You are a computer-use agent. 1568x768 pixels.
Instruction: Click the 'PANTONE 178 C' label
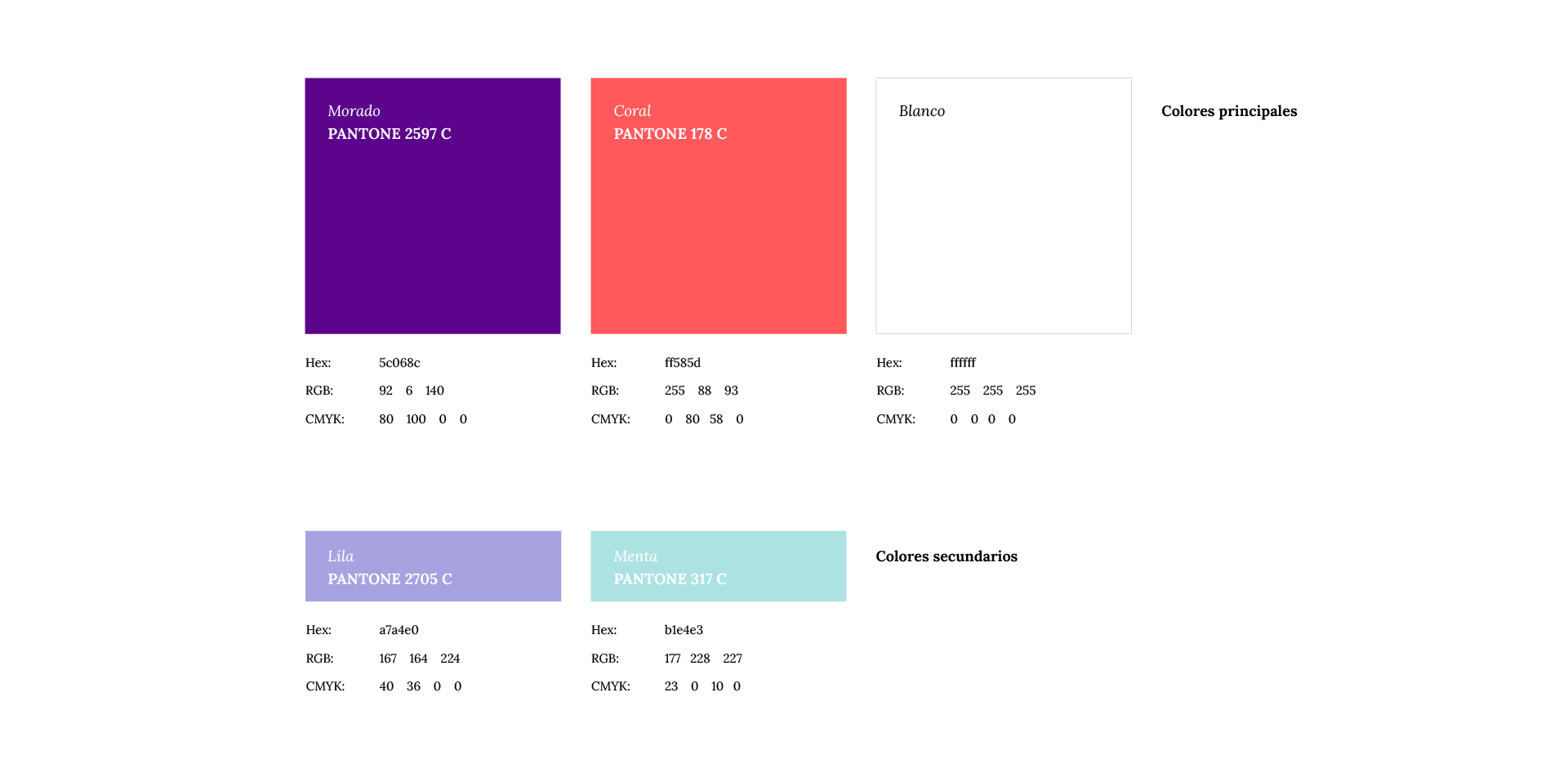click(x=670, y=134)
